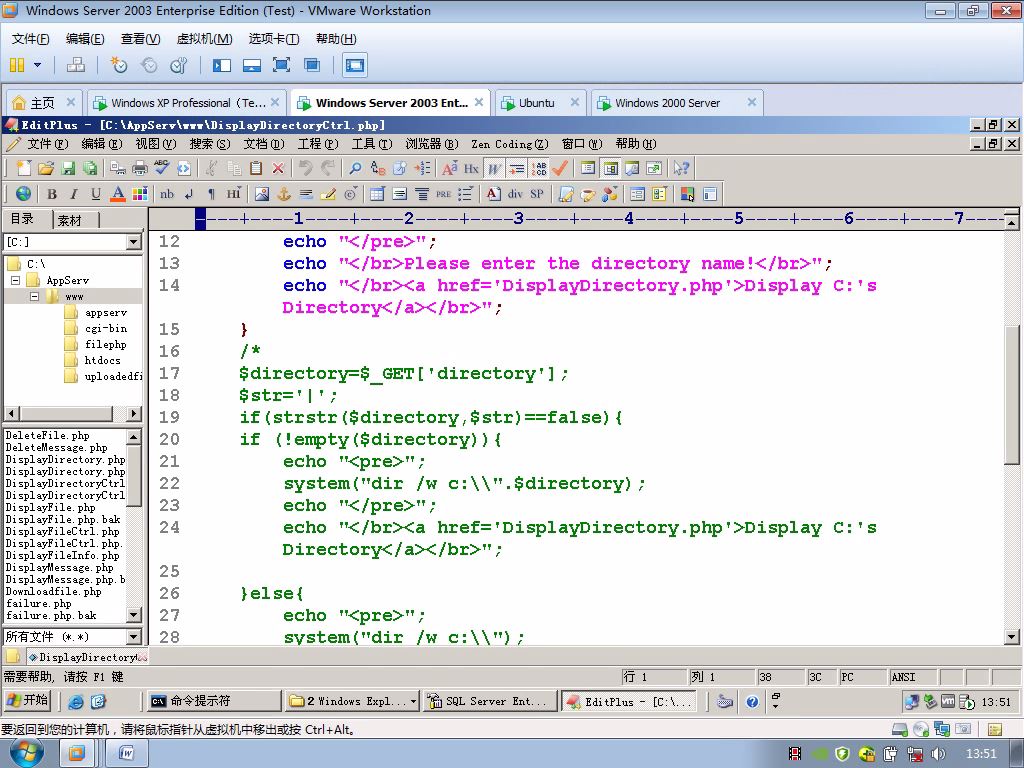Click the font color A swatch icon
This screenshot has width=1024, height=768.
point(118,194)
